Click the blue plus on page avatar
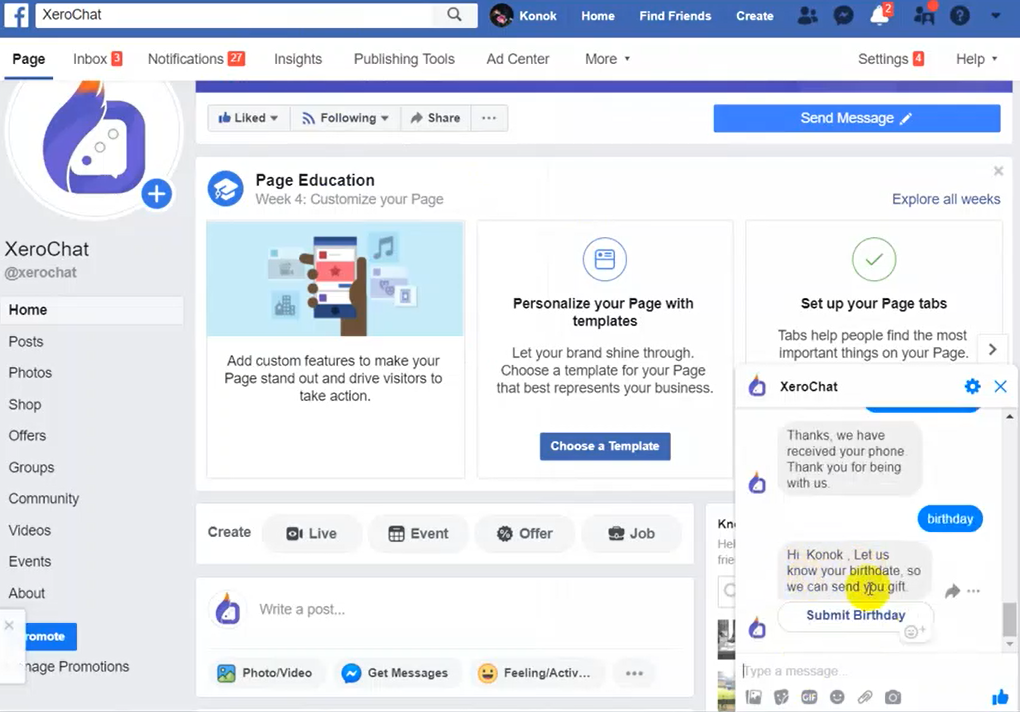The image size is (1020, 712). click(157, 193)
